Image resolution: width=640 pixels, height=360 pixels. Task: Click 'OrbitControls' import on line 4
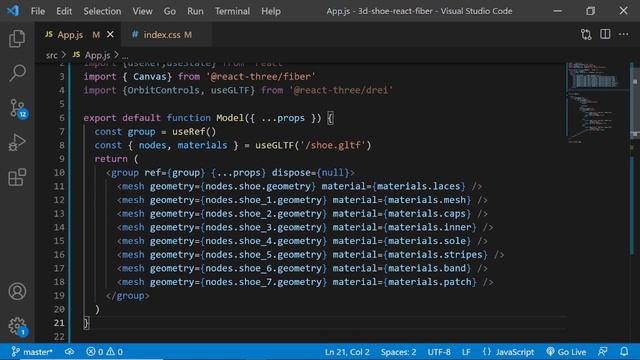pyautogui.click(x=163, y=90)
